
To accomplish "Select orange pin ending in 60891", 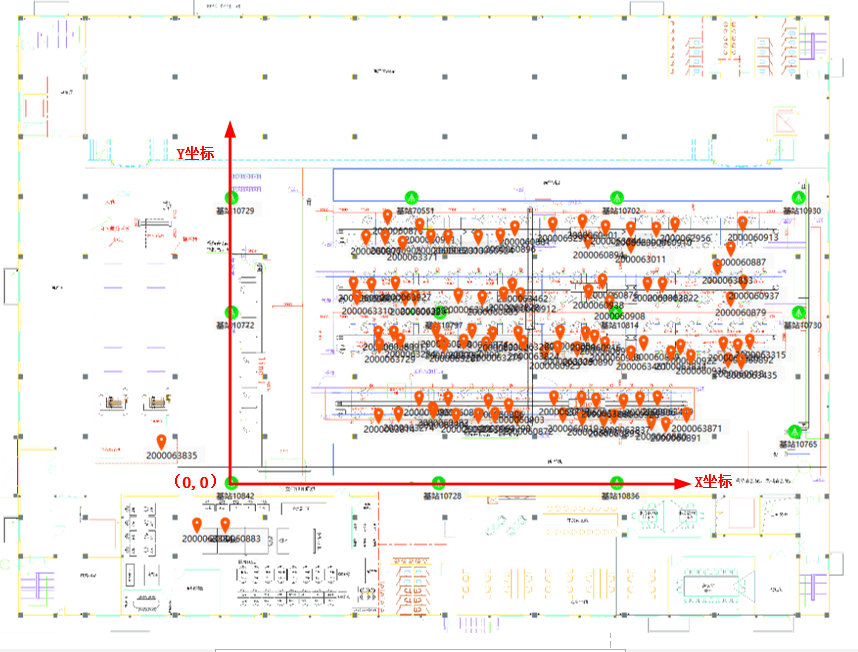I will click(x=665, y=424).
